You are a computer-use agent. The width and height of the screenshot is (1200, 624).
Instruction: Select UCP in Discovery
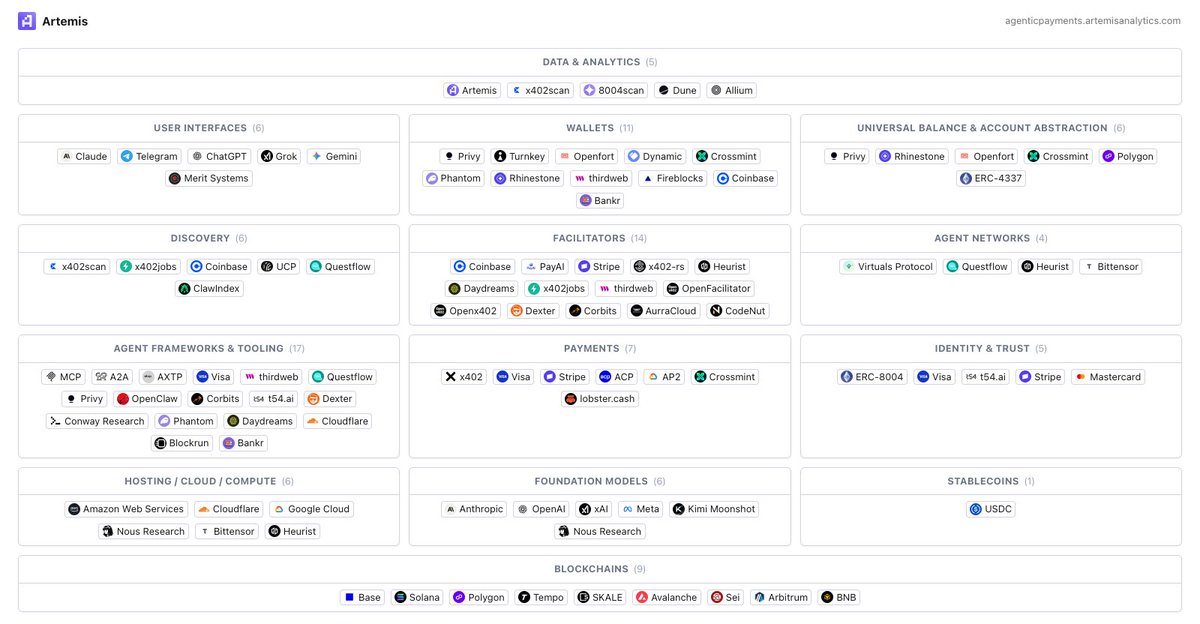(x=279, y=266)
